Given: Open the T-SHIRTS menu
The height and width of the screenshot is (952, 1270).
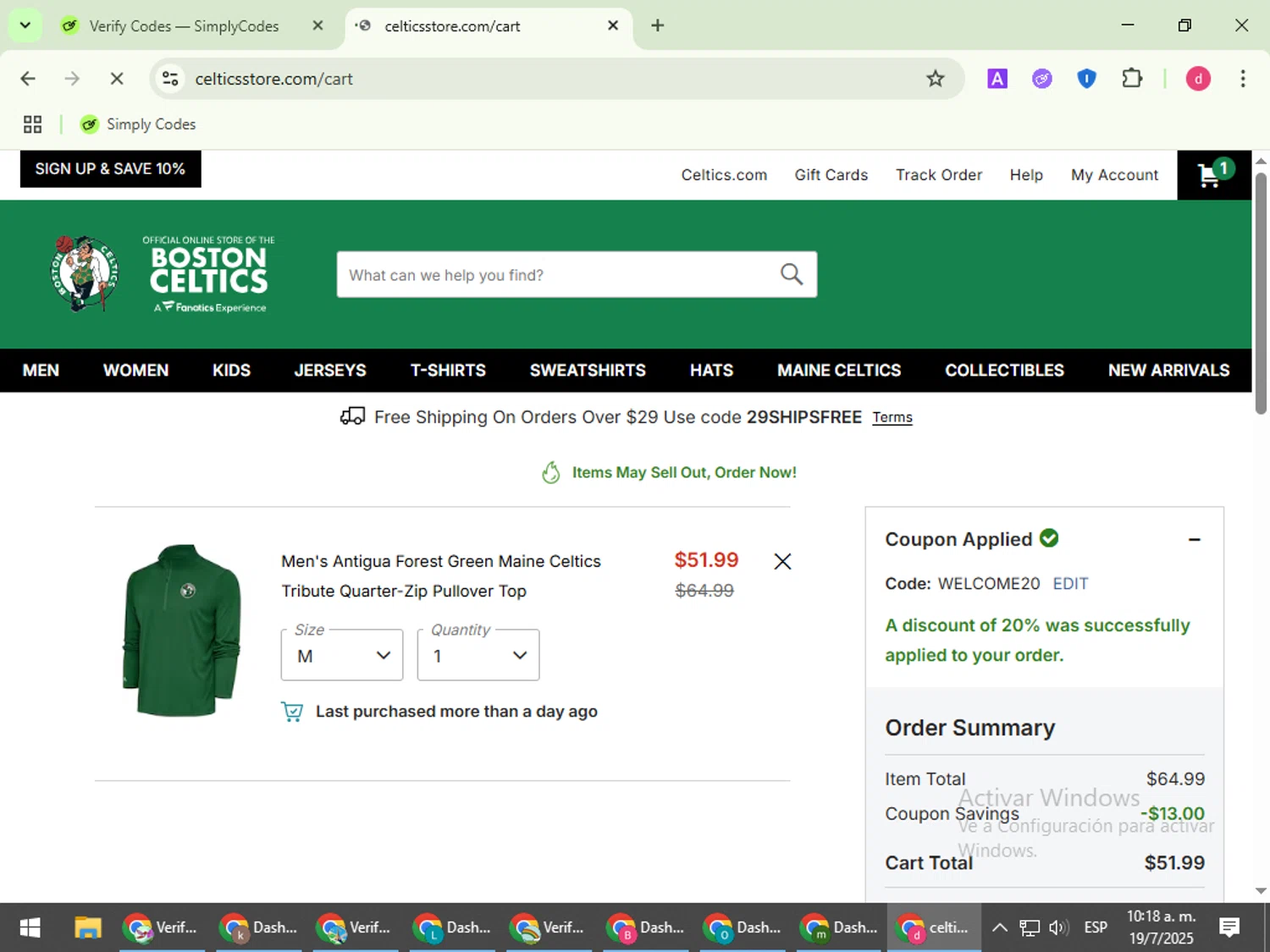Looking at the screenshot, I should point(448,370).
